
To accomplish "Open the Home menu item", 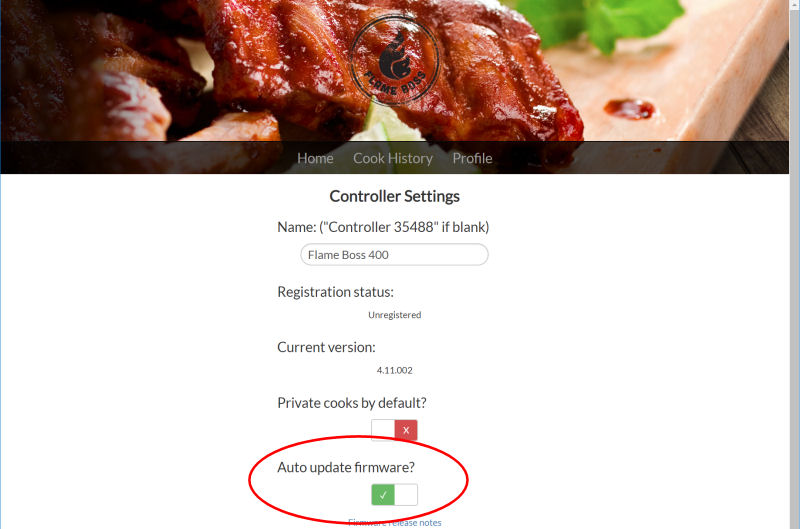I will [x=315, y=158].
